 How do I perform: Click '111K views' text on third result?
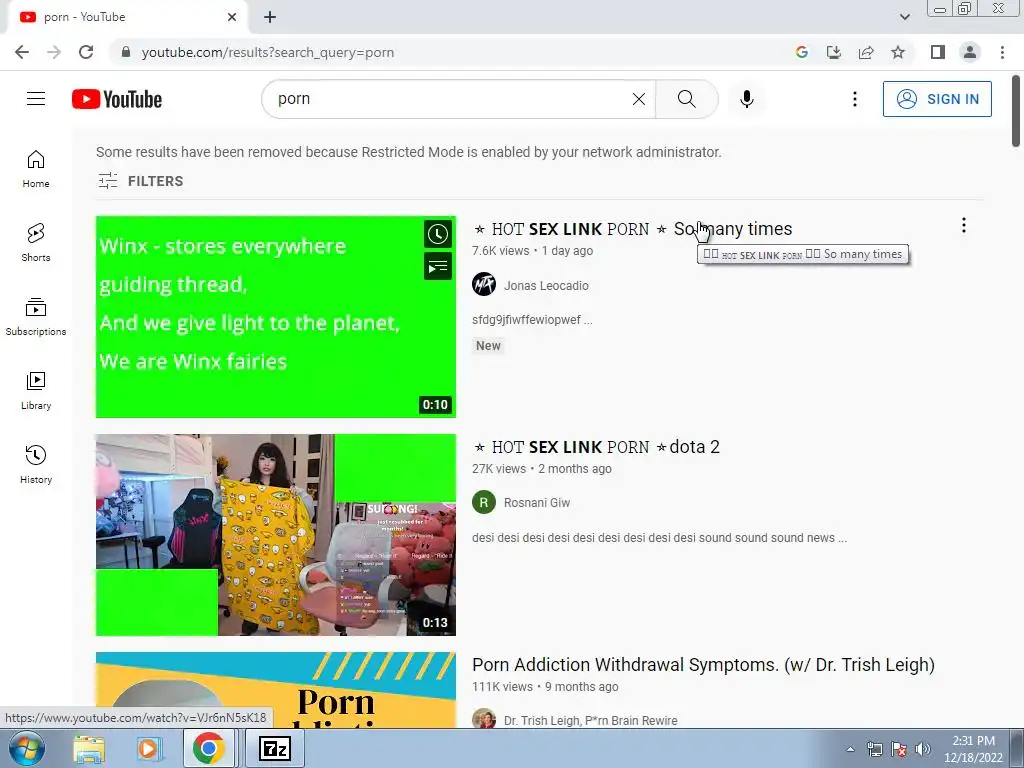502,687
